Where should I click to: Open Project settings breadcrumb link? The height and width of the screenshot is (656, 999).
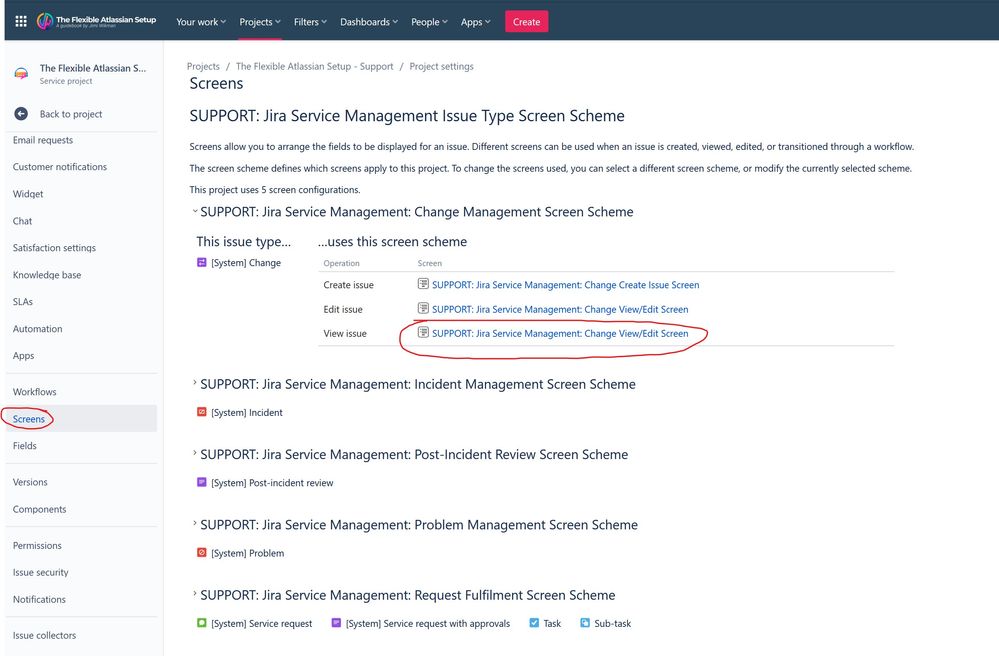442,66
